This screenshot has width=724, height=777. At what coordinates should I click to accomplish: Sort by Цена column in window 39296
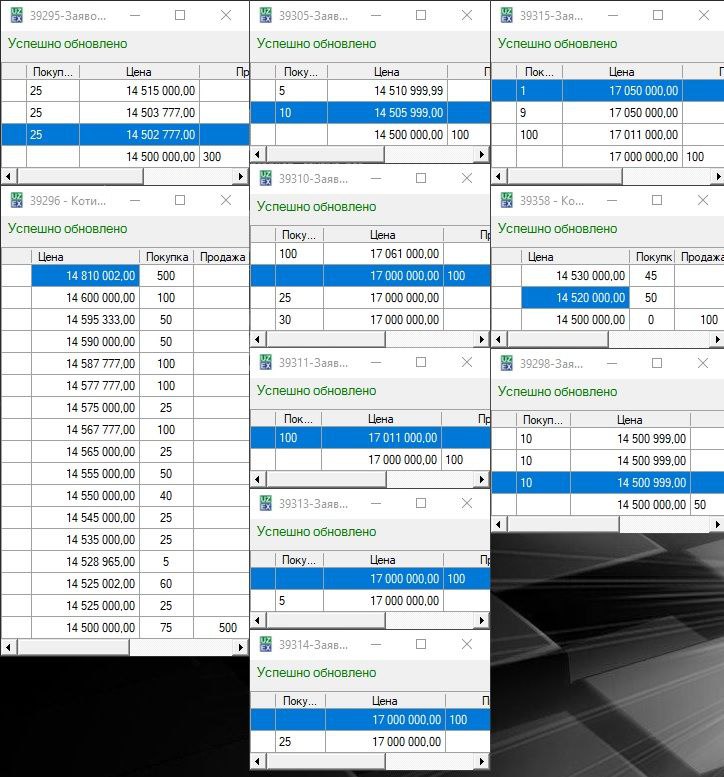pyautogui.click(x=85, y=257)
